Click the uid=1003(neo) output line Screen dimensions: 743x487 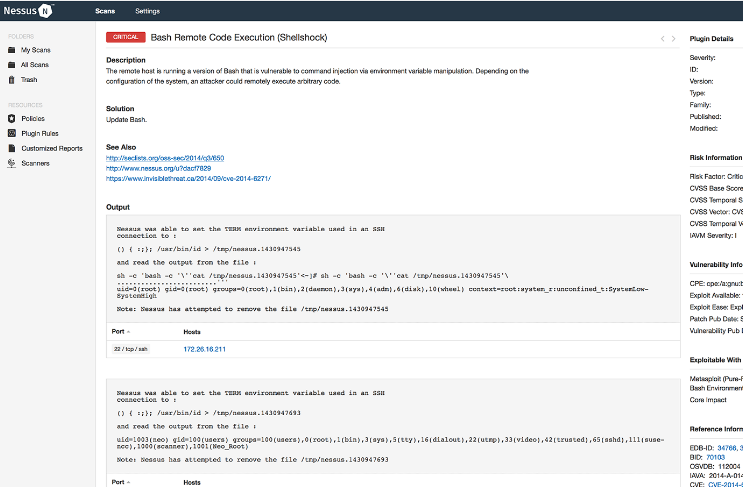(390, 443)
